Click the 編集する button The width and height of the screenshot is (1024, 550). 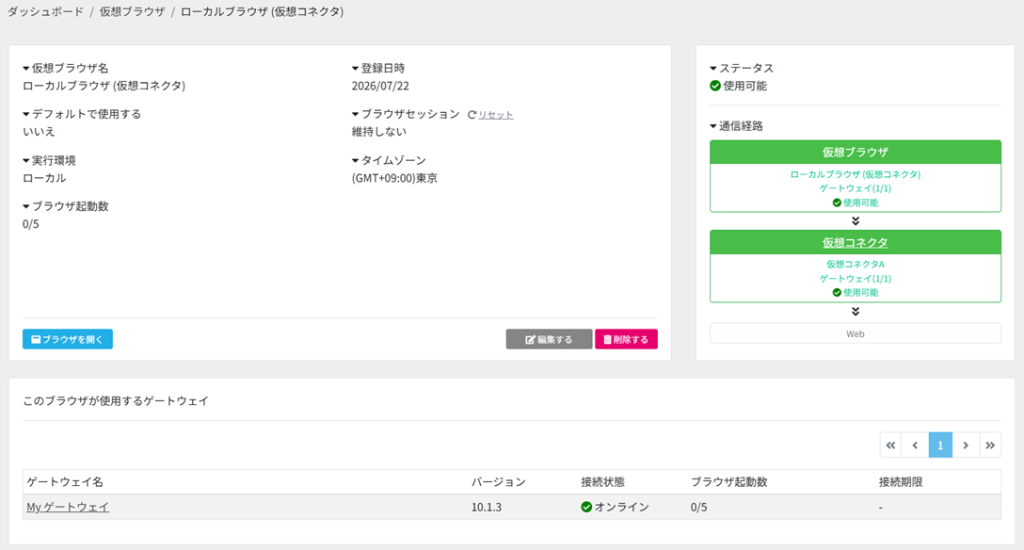549,339
